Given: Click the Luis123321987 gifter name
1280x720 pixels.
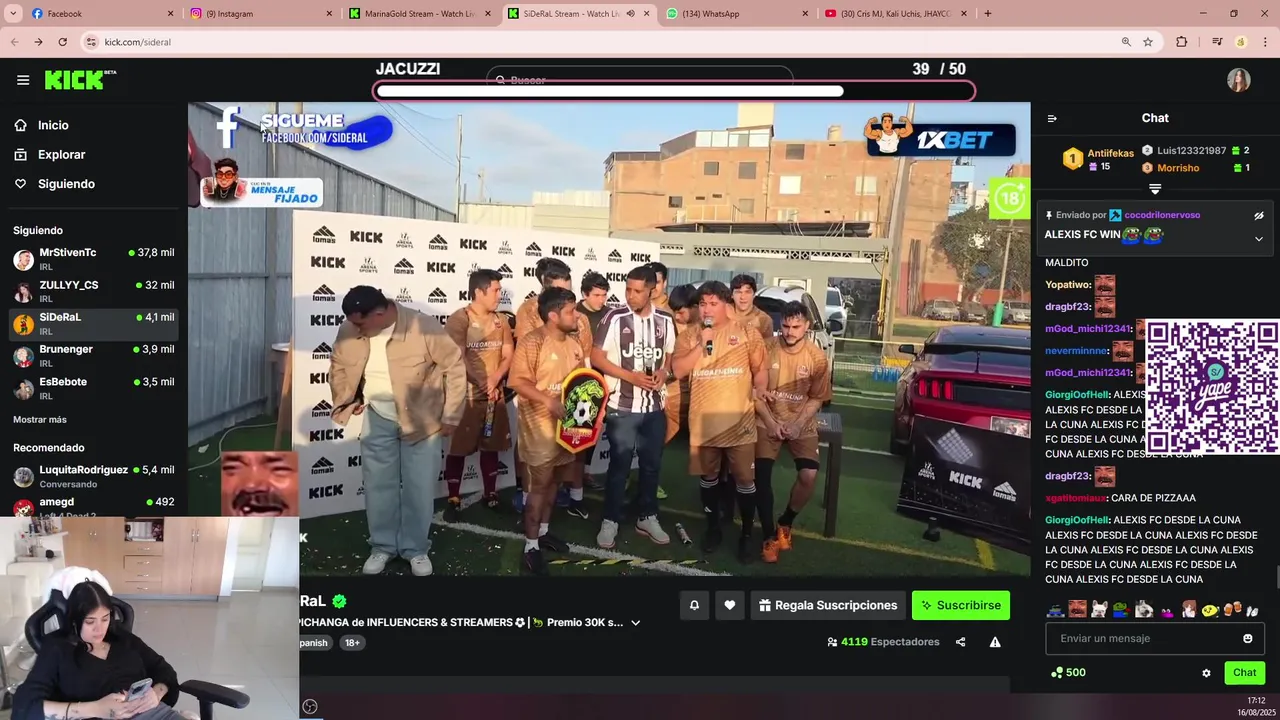Looking at the screenshot, I should click(1191, 150).
